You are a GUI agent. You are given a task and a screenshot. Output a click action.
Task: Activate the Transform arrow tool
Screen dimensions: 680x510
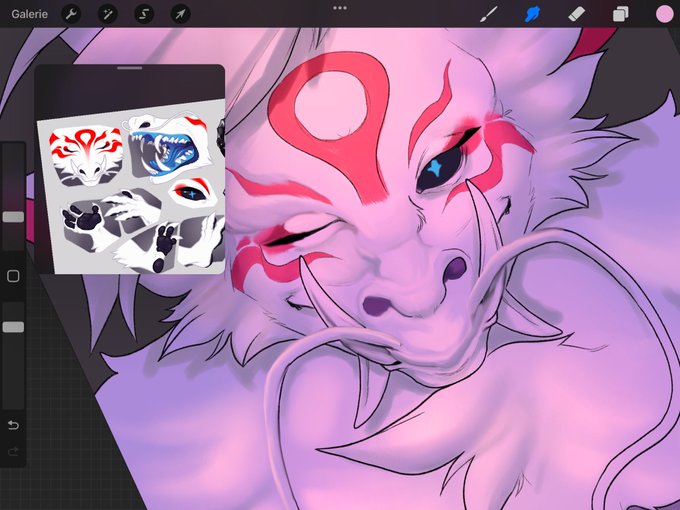pos(180,14)
